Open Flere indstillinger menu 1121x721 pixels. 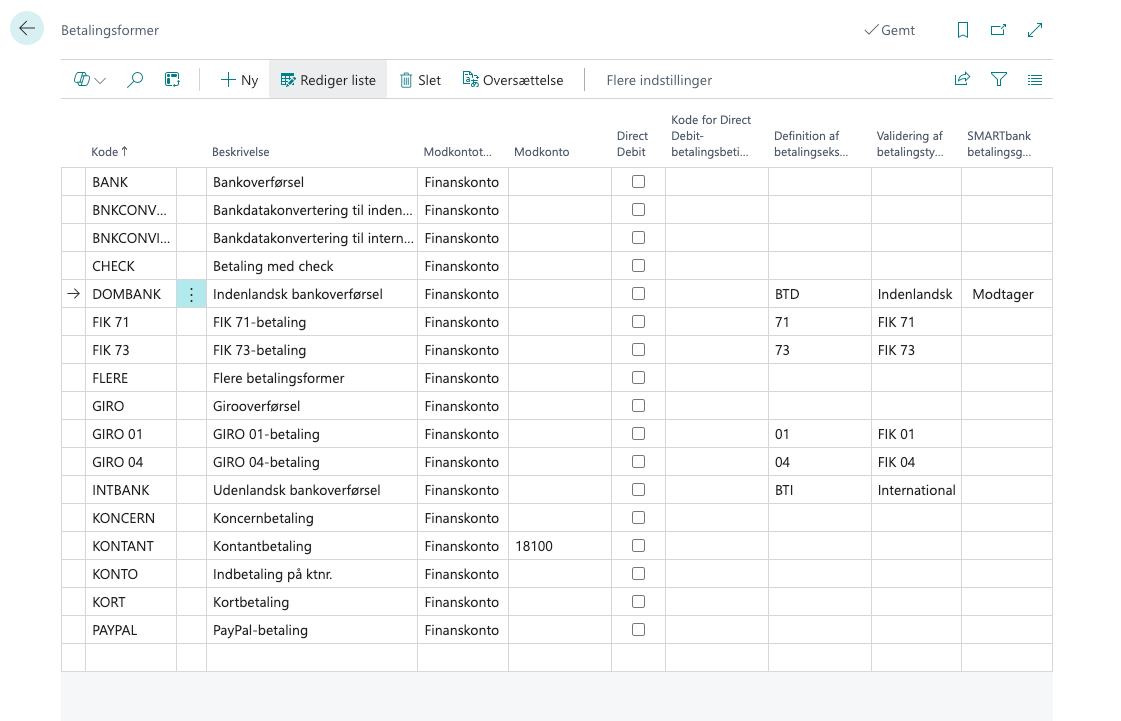point(659,80)
